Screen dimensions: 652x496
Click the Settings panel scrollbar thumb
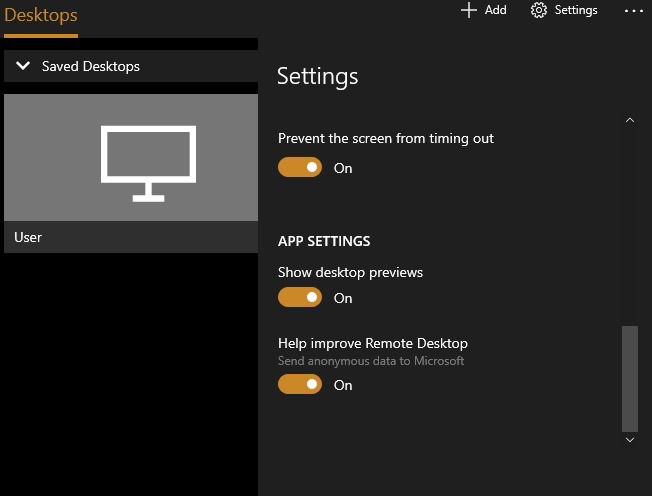(x=630, y=379)
